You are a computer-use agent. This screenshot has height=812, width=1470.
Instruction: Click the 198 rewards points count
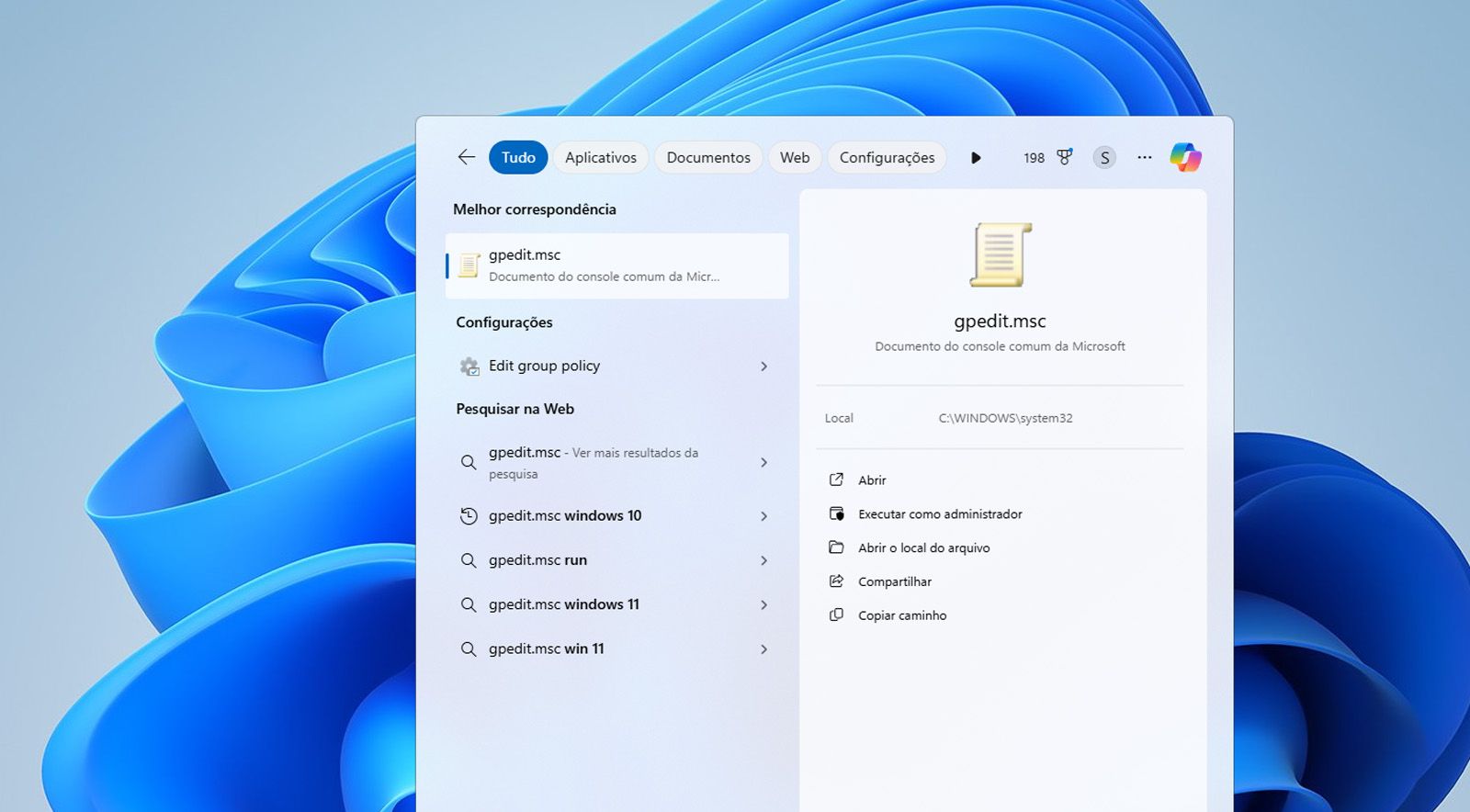click(x=1035, y=158)
